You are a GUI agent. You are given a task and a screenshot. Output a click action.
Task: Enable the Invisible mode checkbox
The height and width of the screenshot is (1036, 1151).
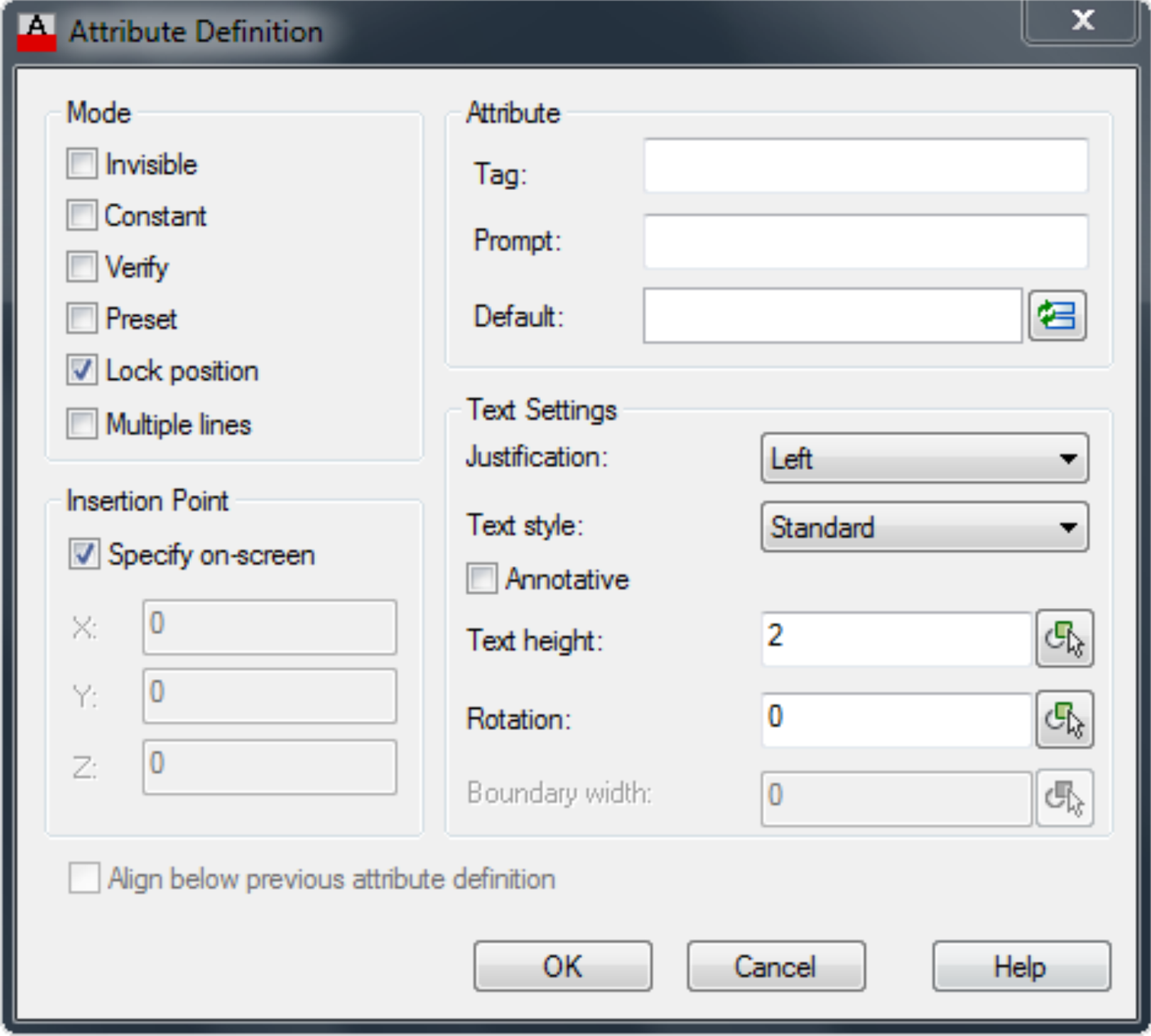(82, 164)
